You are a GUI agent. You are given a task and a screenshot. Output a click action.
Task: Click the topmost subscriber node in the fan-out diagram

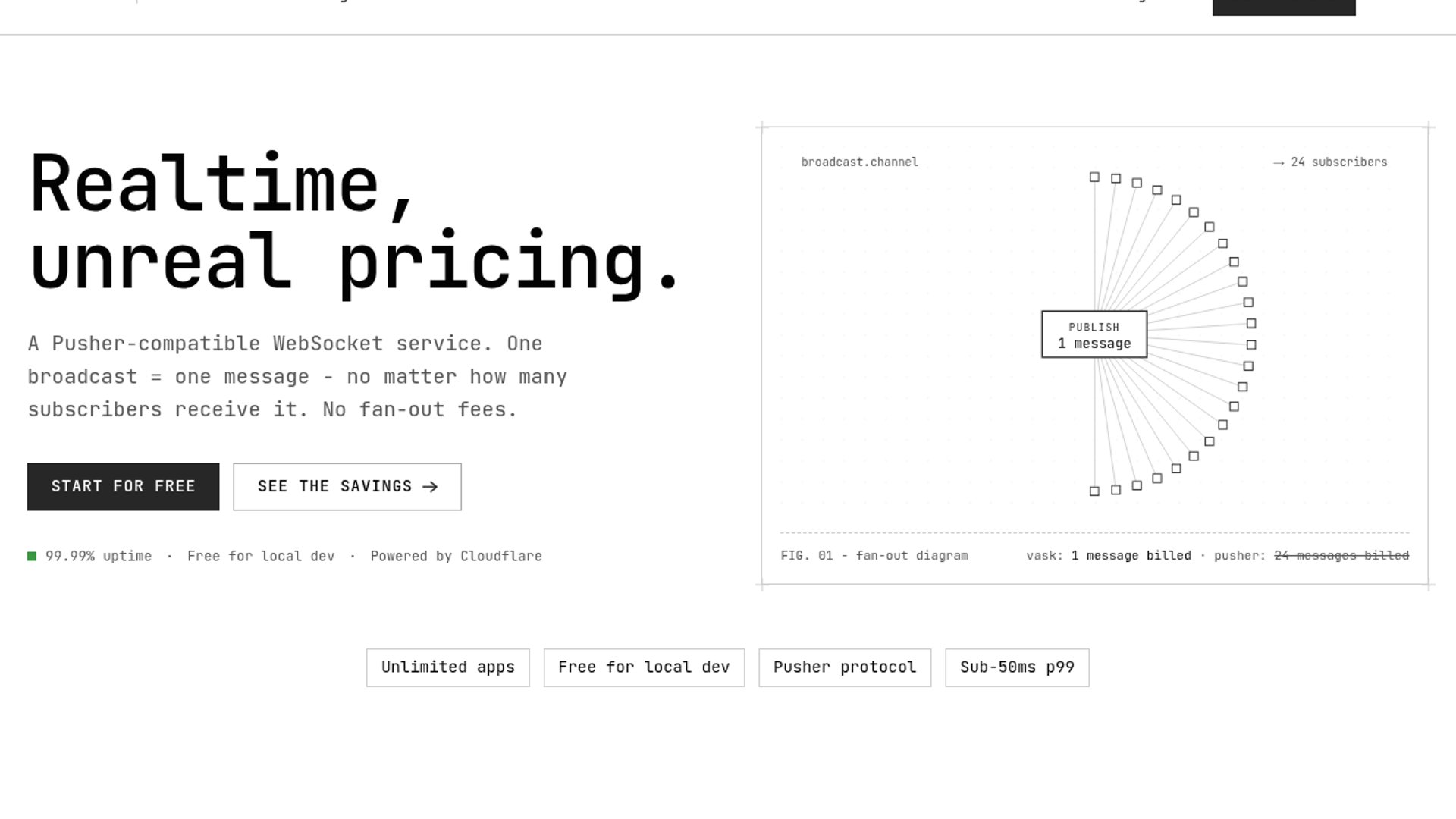pos(1094,177)
